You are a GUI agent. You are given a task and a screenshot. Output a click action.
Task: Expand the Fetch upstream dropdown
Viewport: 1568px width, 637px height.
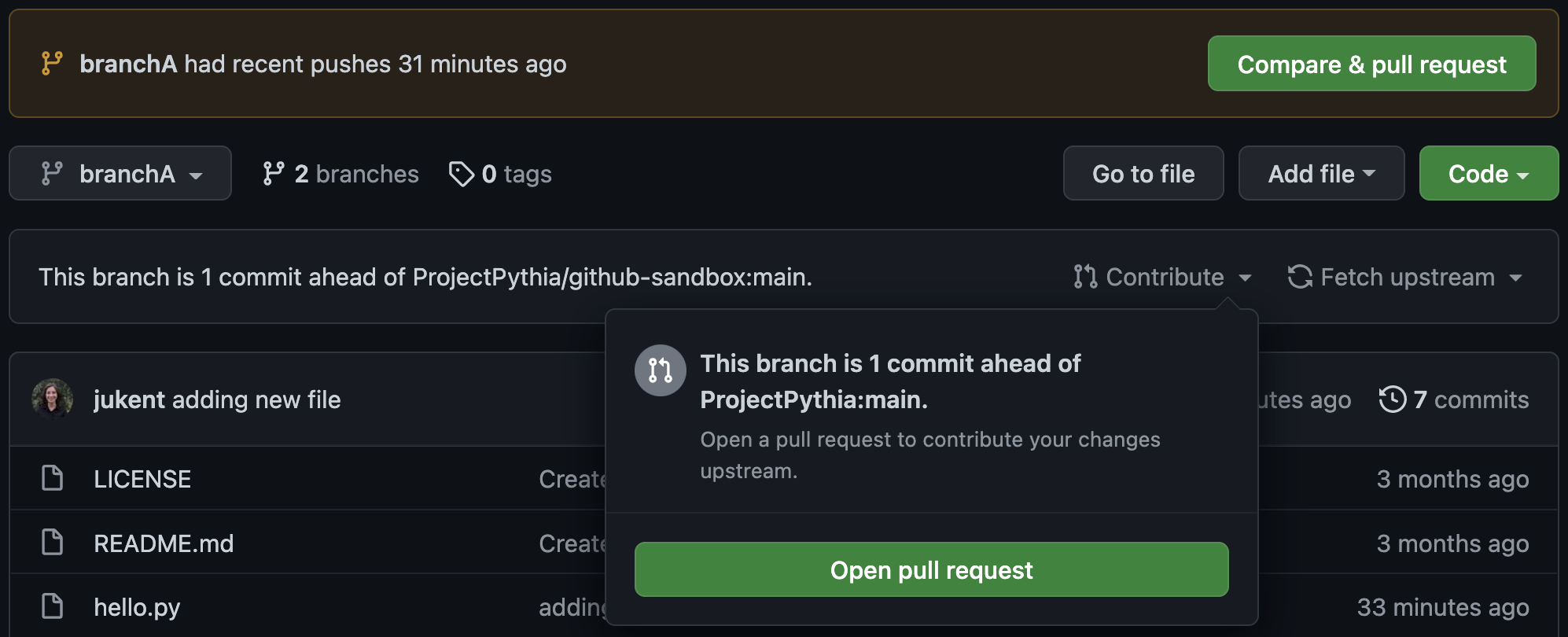(1517, 277)
